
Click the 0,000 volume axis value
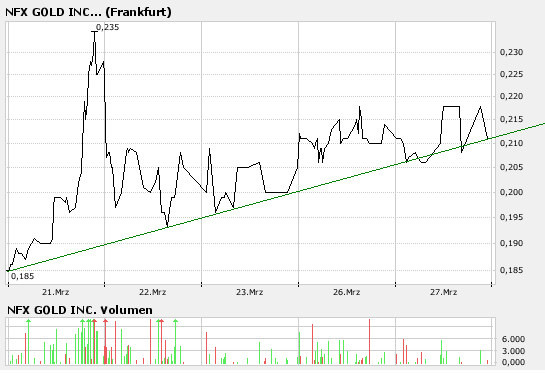[x=513, y=362]
